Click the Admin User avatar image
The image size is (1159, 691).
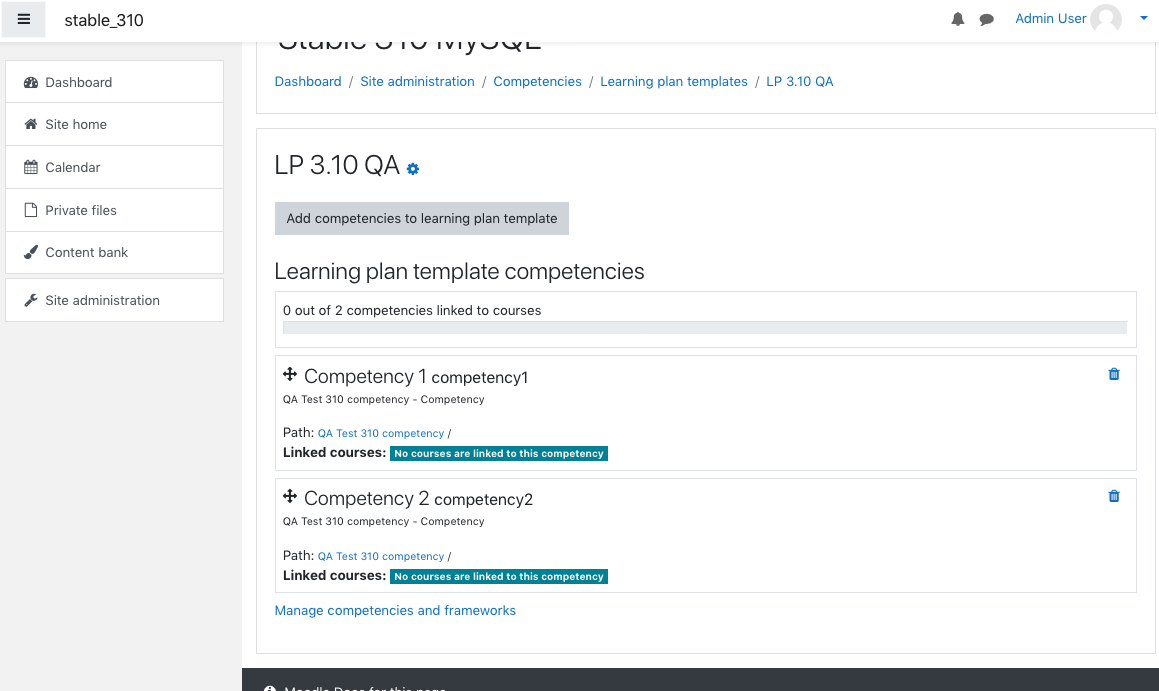tap(1106, 18)
